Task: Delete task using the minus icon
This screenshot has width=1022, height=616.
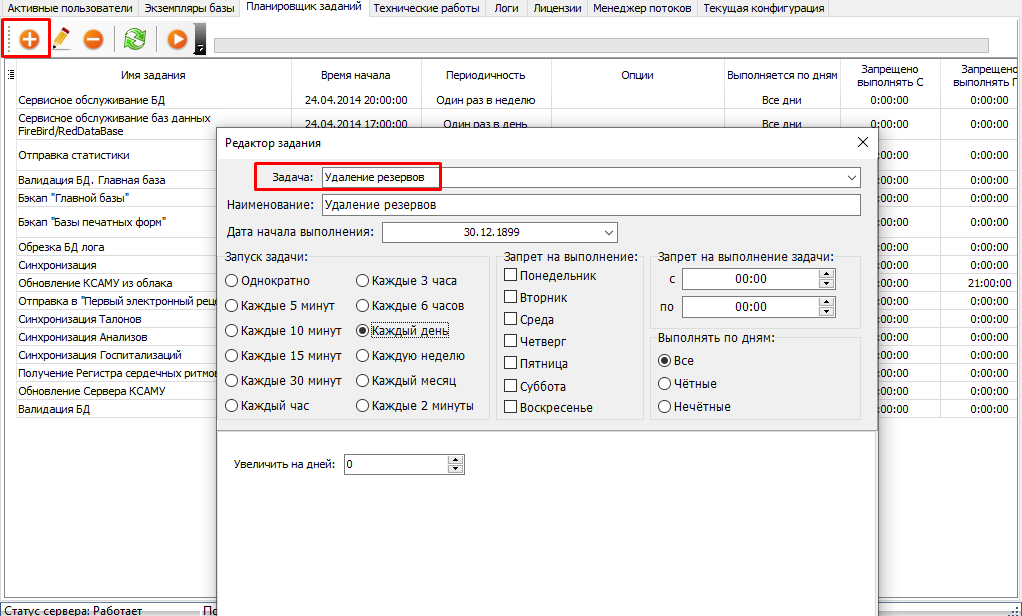Action: tap(93, 39)
